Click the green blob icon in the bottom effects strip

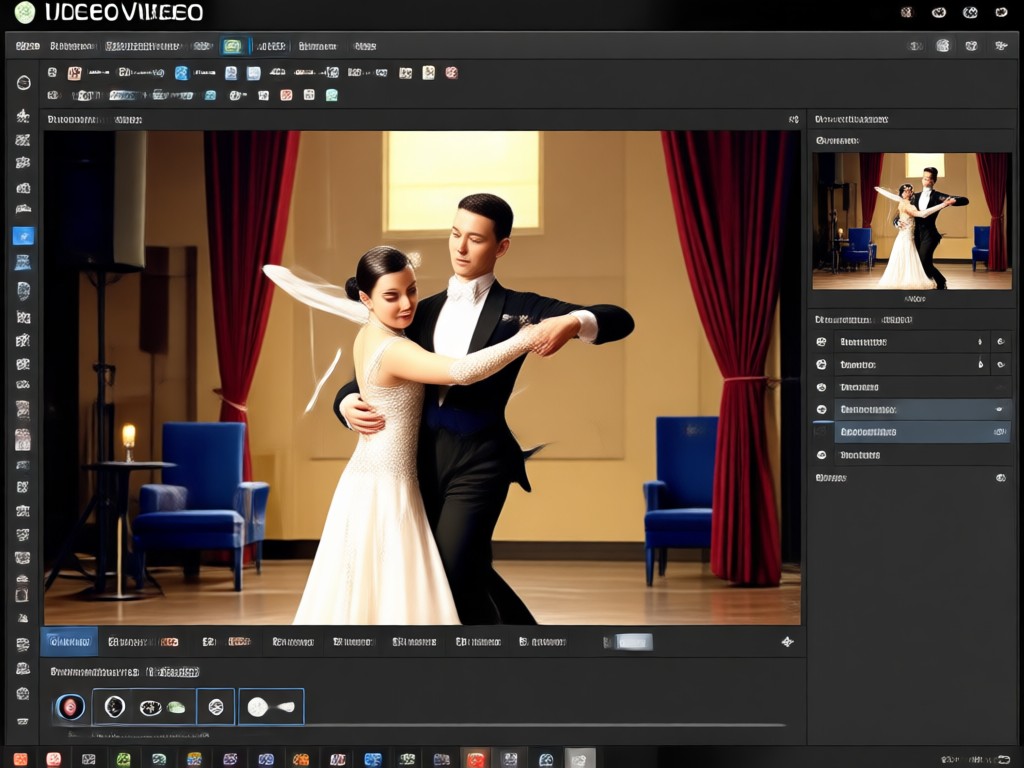[x=176, y=707]
